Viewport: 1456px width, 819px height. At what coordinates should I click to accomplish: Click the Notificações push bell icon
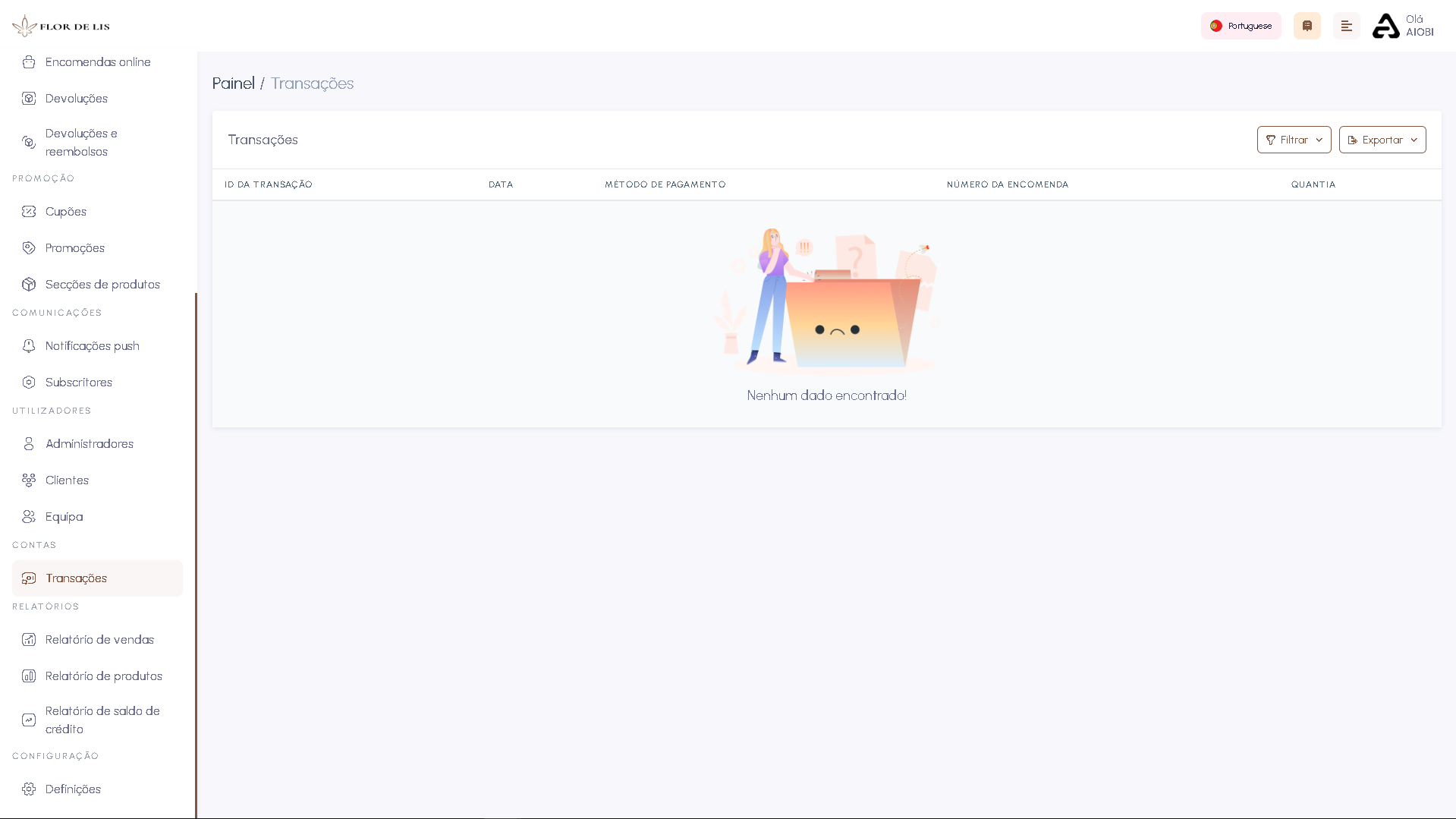tap(29, 345)
